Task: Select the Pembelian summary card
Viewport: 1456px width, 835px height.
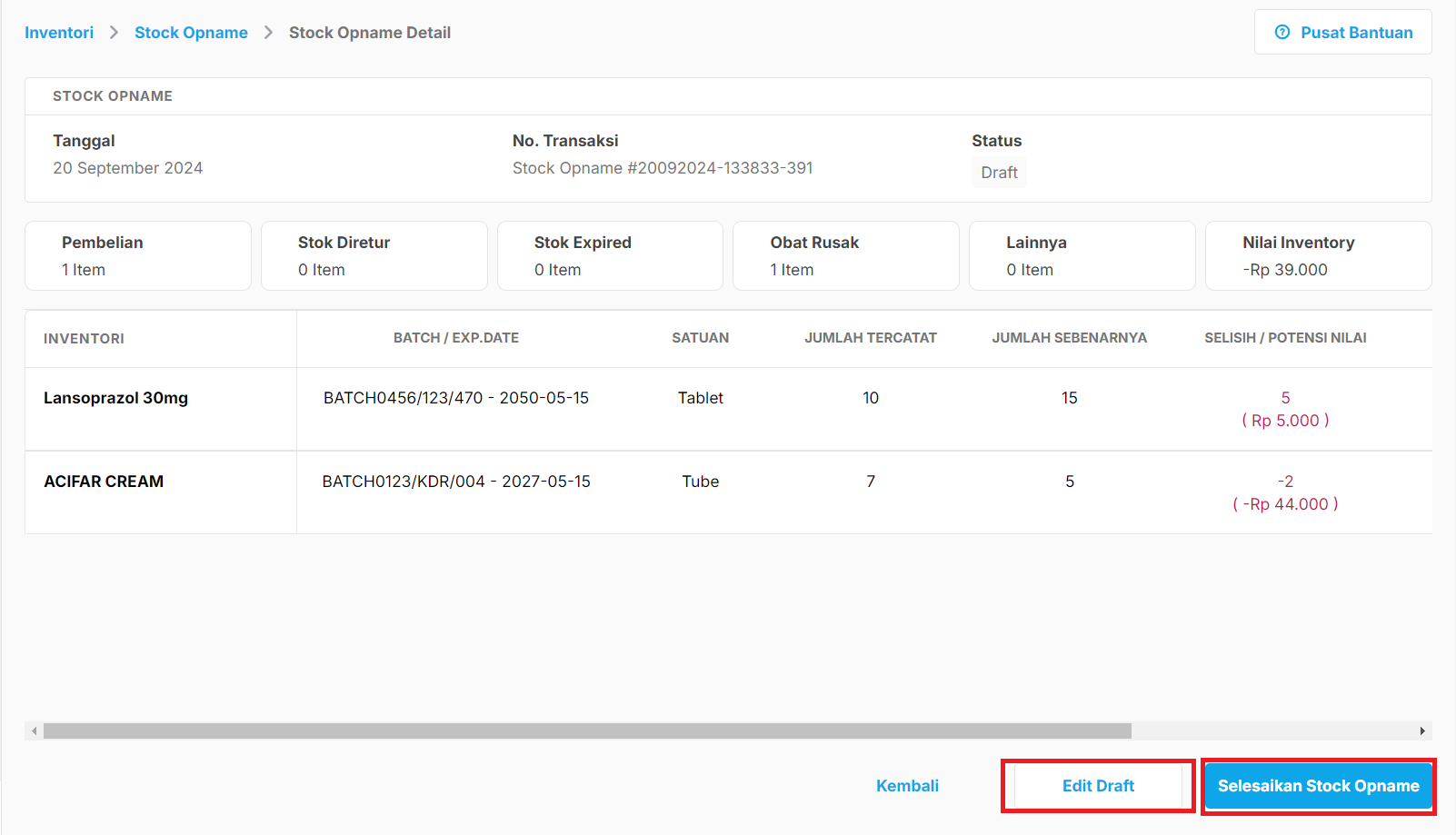Action: point(138,256)
